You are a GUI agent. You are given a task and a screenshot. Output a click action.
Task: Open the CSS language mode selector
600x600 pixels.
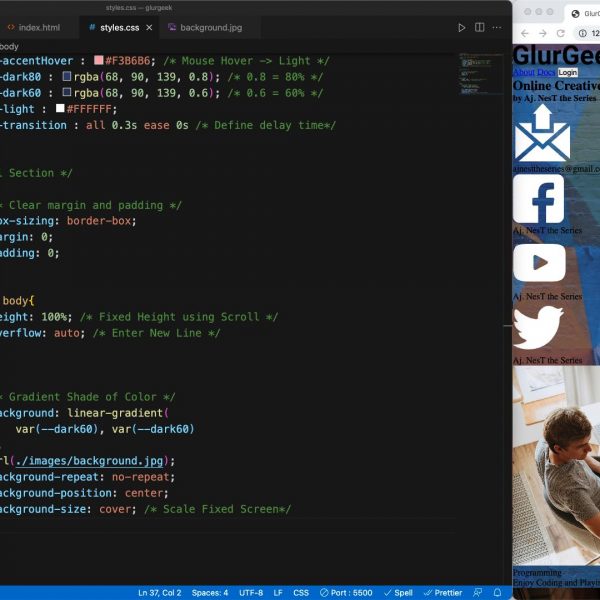pos(301,592)
